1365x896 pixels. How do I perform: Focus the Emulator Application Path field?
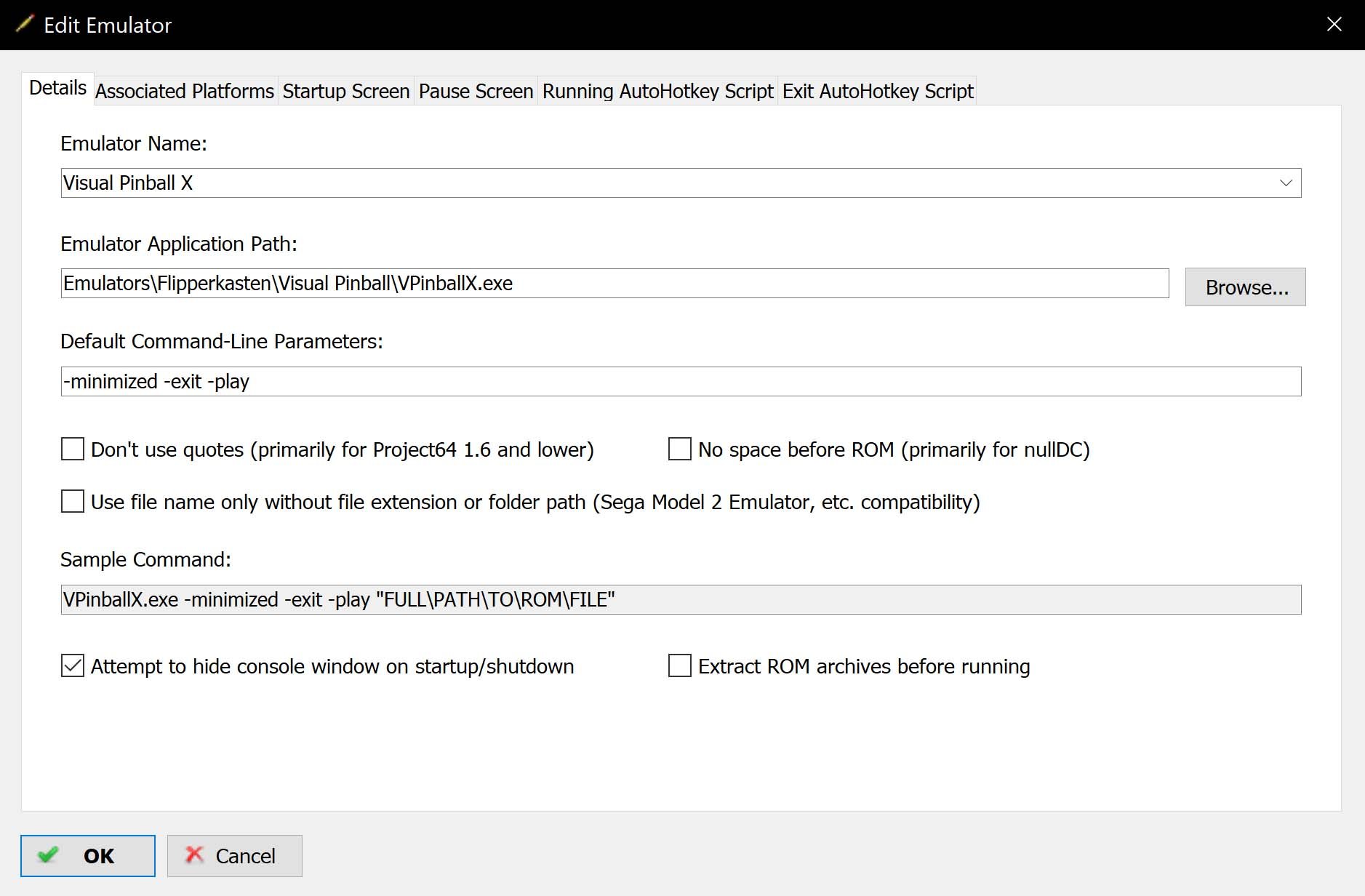coord(615,283)
